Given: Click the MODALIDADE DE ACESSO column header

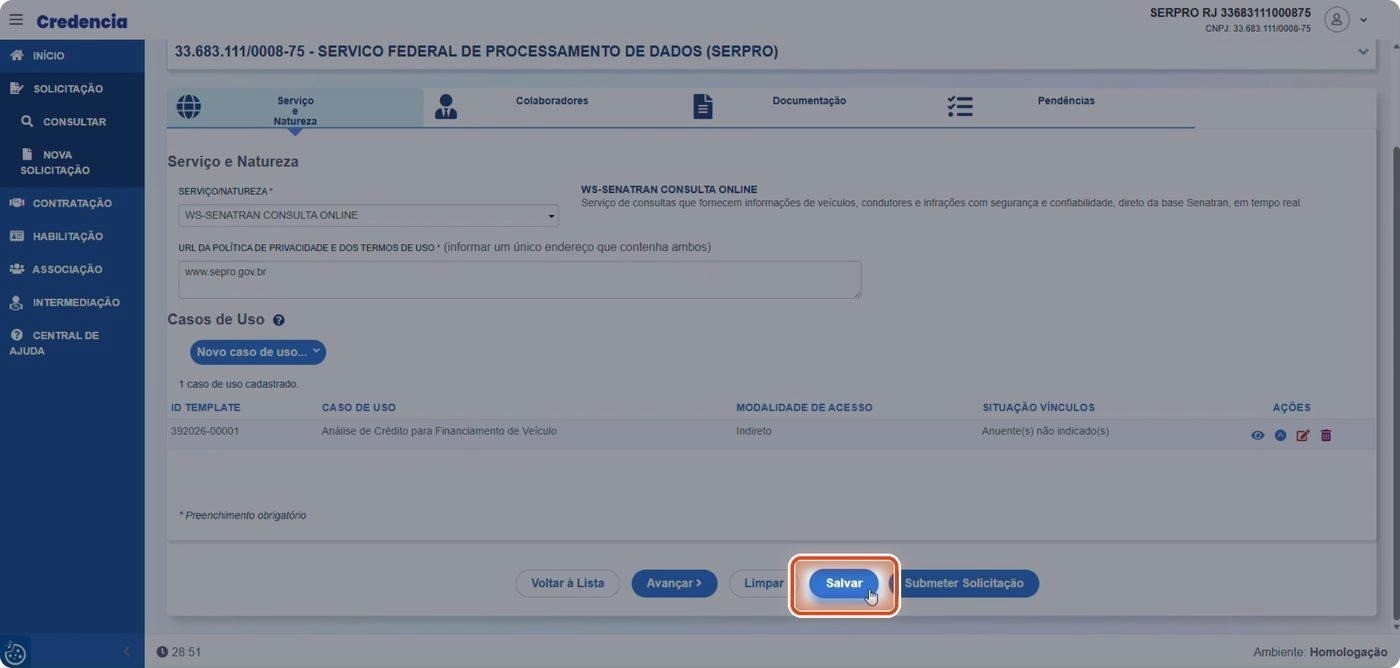Looking at the screenshot, I should 804,408.
